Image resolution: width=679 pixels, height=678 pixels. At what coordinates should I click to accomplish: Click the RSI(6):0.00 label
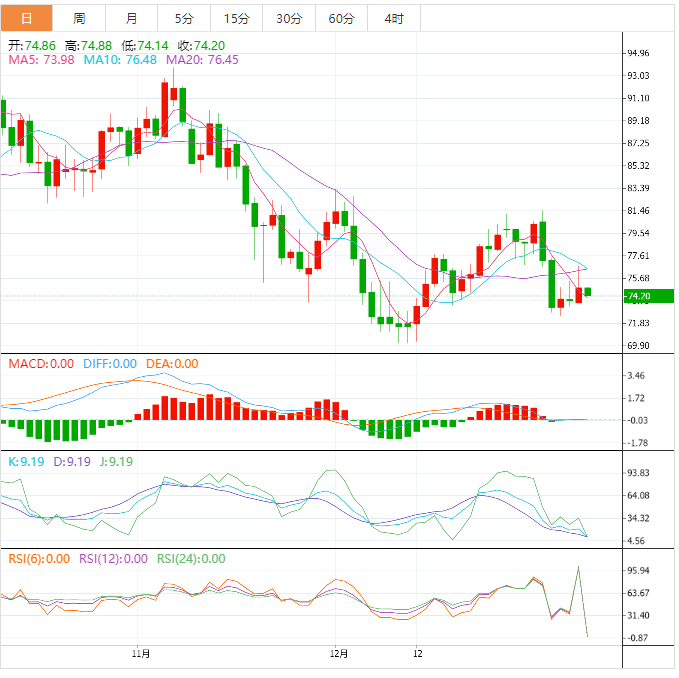tap(39, 559)
